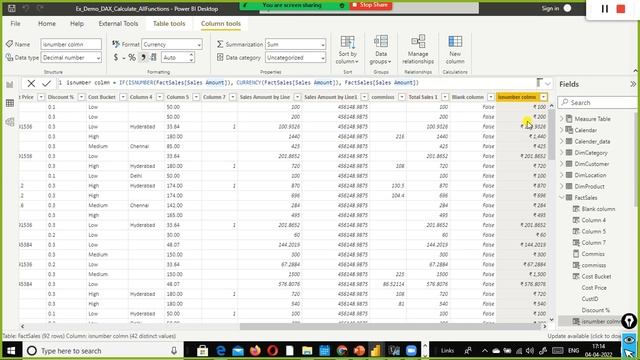Switch to Data view icon

(x=10, y=103)
